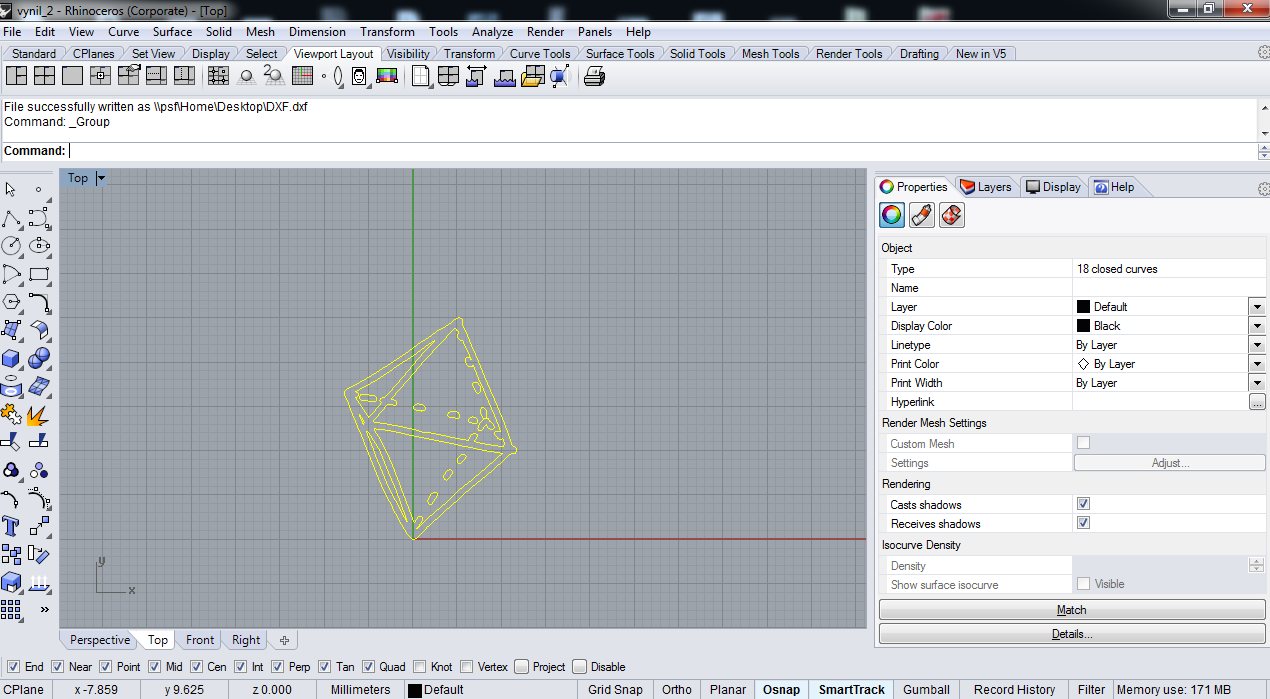Select the 3 Viewports layout icon
Image resolution: width=1270 pixels, height=699 pixels.
pos(16,76)
